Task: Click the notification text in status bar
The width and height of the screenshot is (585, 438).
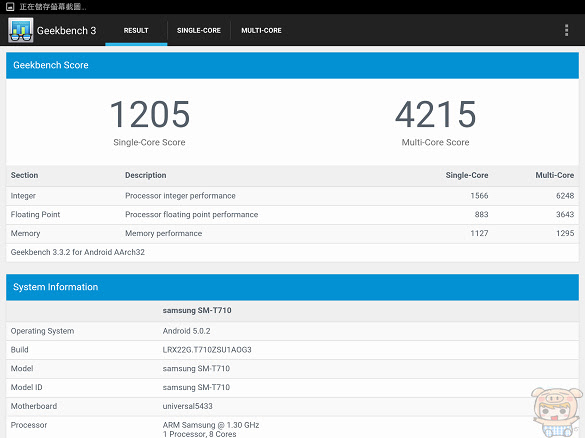Action: pos(53,7)
